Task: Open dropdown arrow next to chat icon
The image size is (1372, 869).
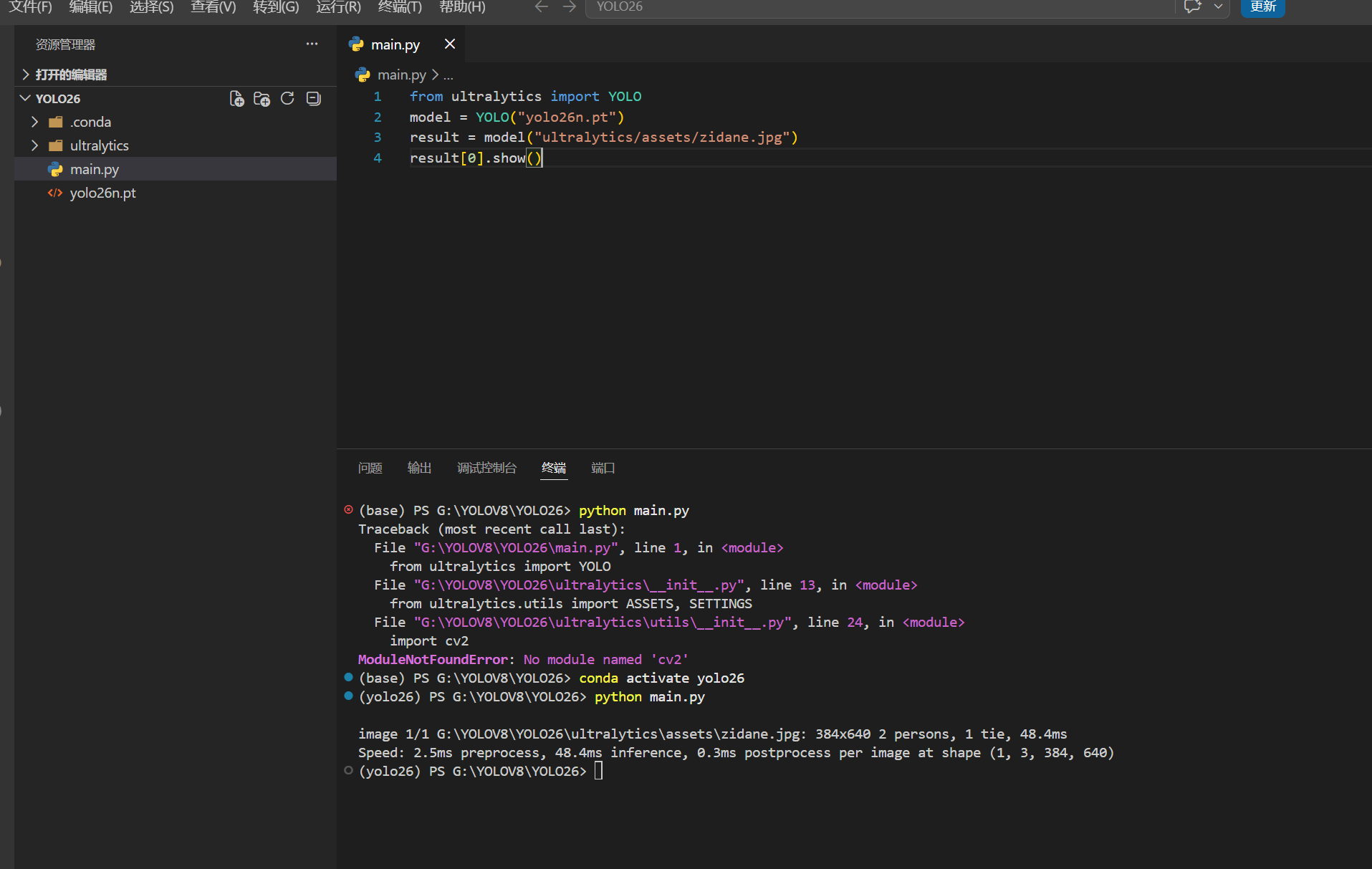Action: point(1218,6)
